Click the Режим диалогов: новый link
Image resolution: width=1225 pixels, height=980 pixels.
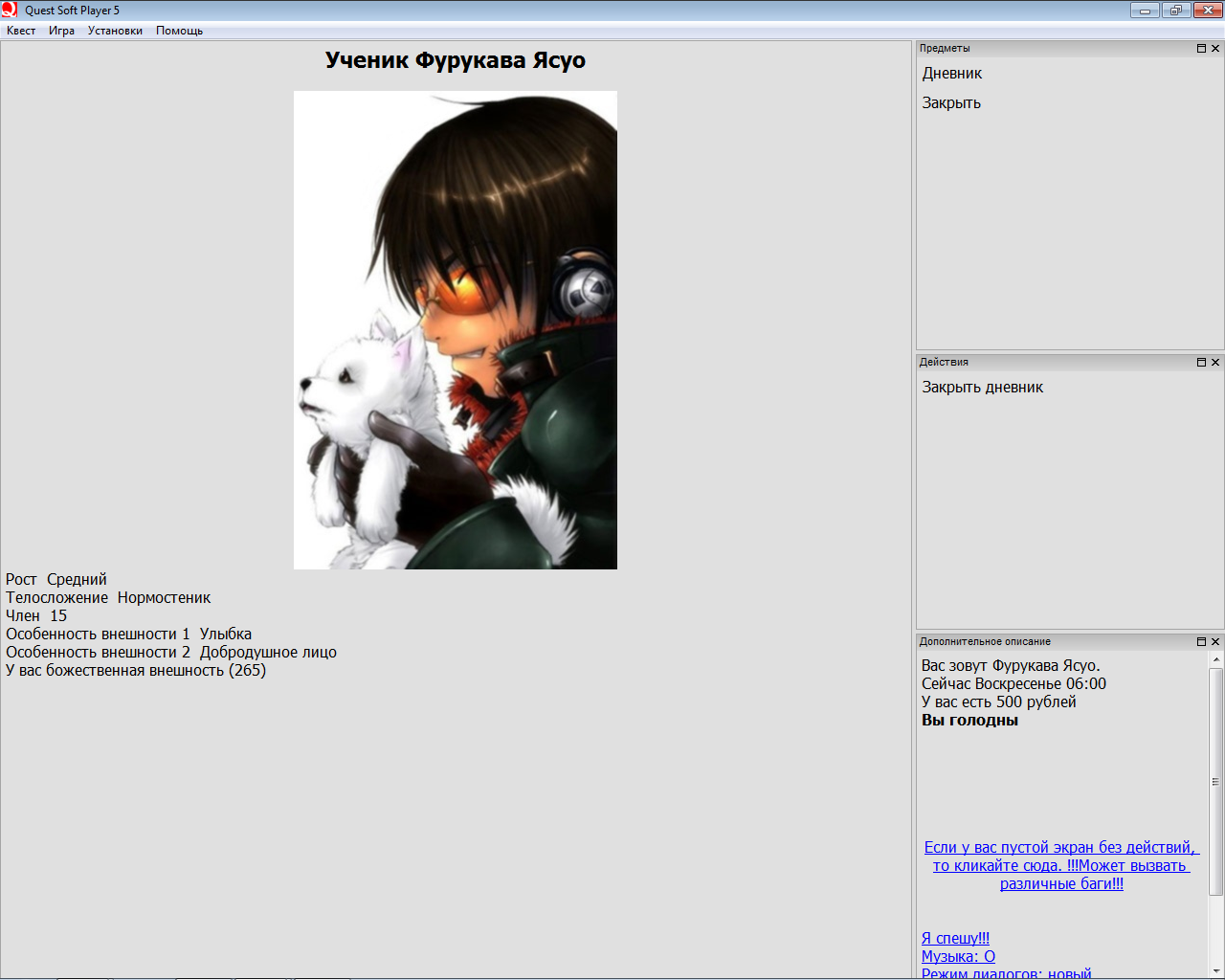pyautogui.click(x=1006, y=972)
